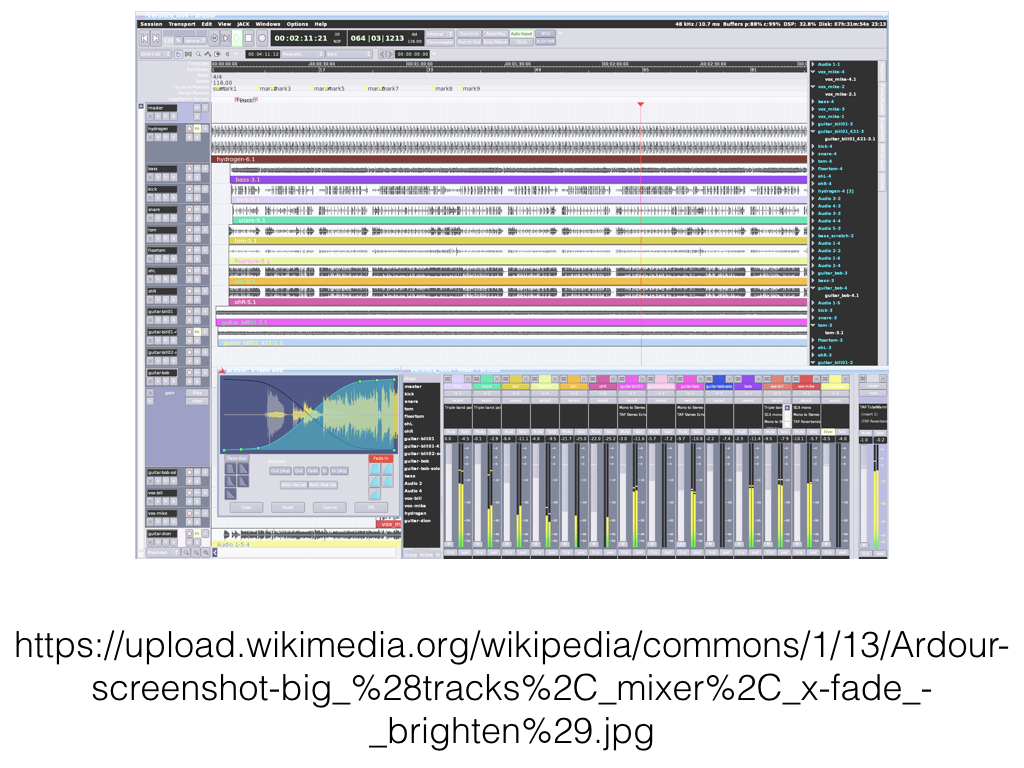
Task: Click the With Pre-roll button
Action: [x=294, y=485]
